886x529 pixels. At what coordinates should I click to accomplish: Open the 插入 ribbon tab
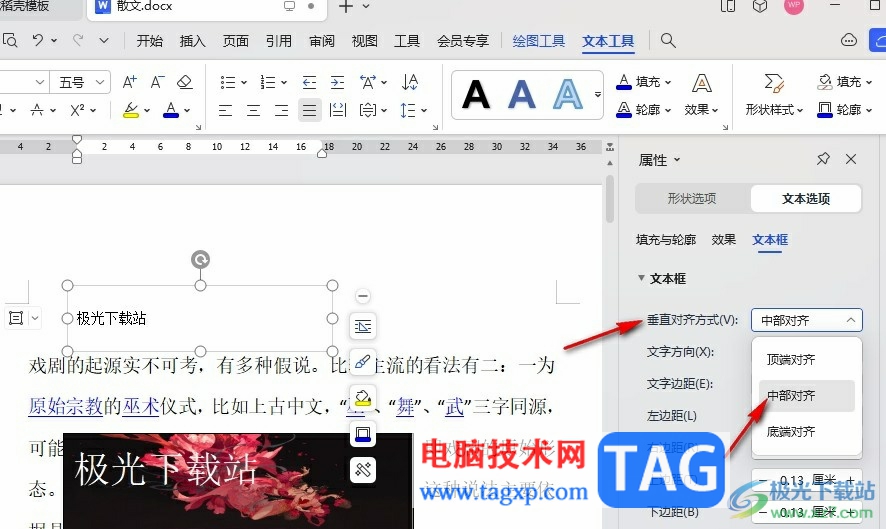click(x=193, y=41)
